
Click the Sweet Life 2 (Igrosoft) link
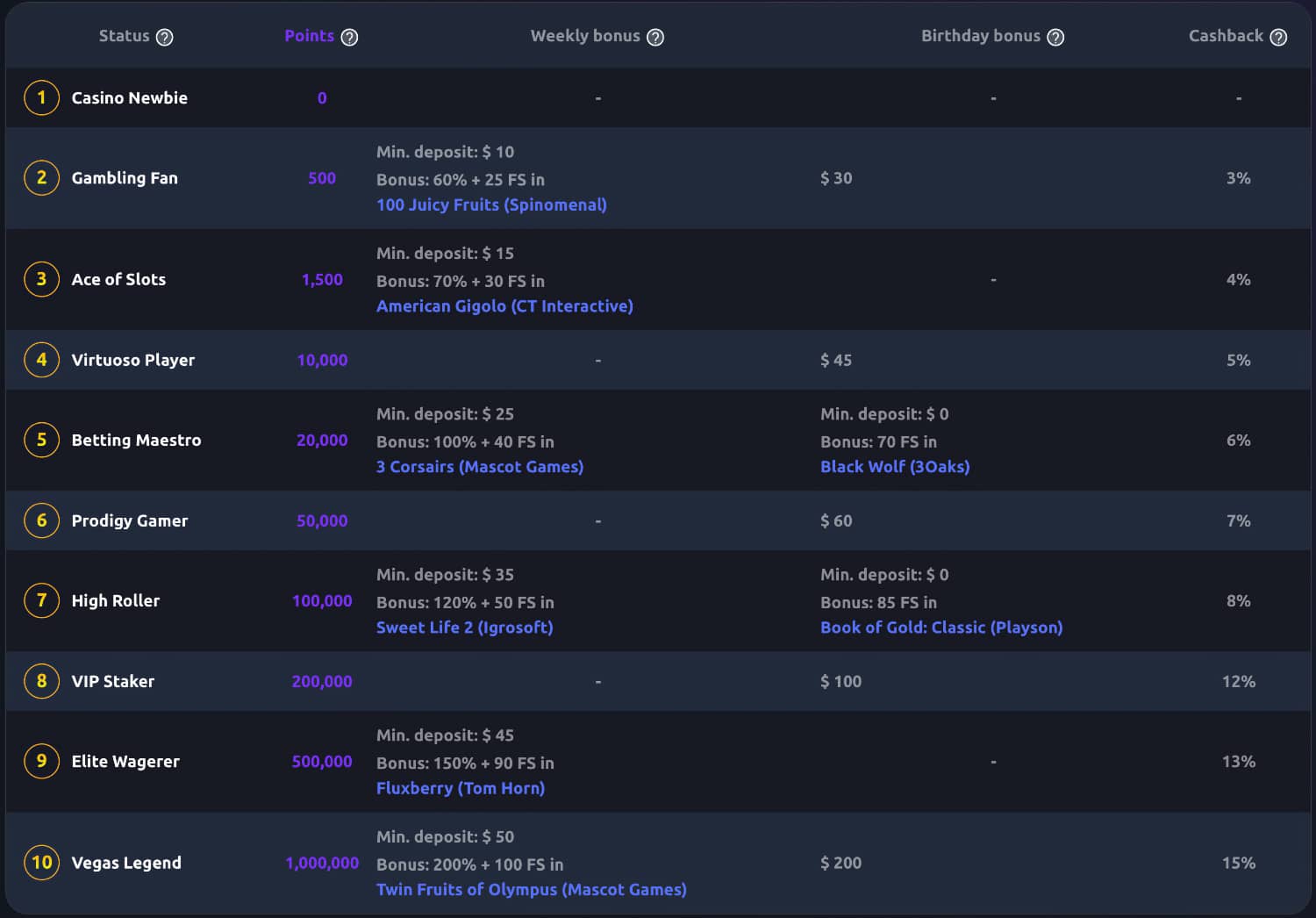point(464,628)
